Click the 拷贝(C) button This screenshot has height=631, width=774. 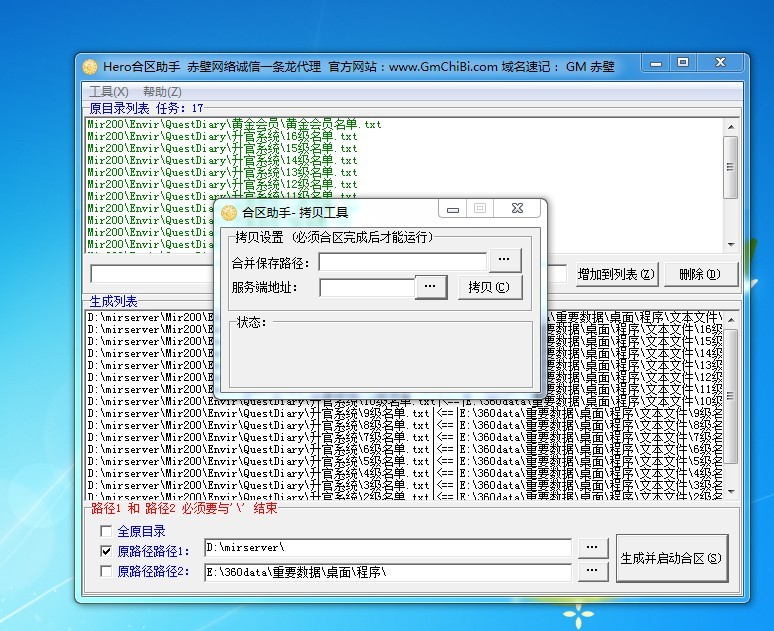[490, 287]
